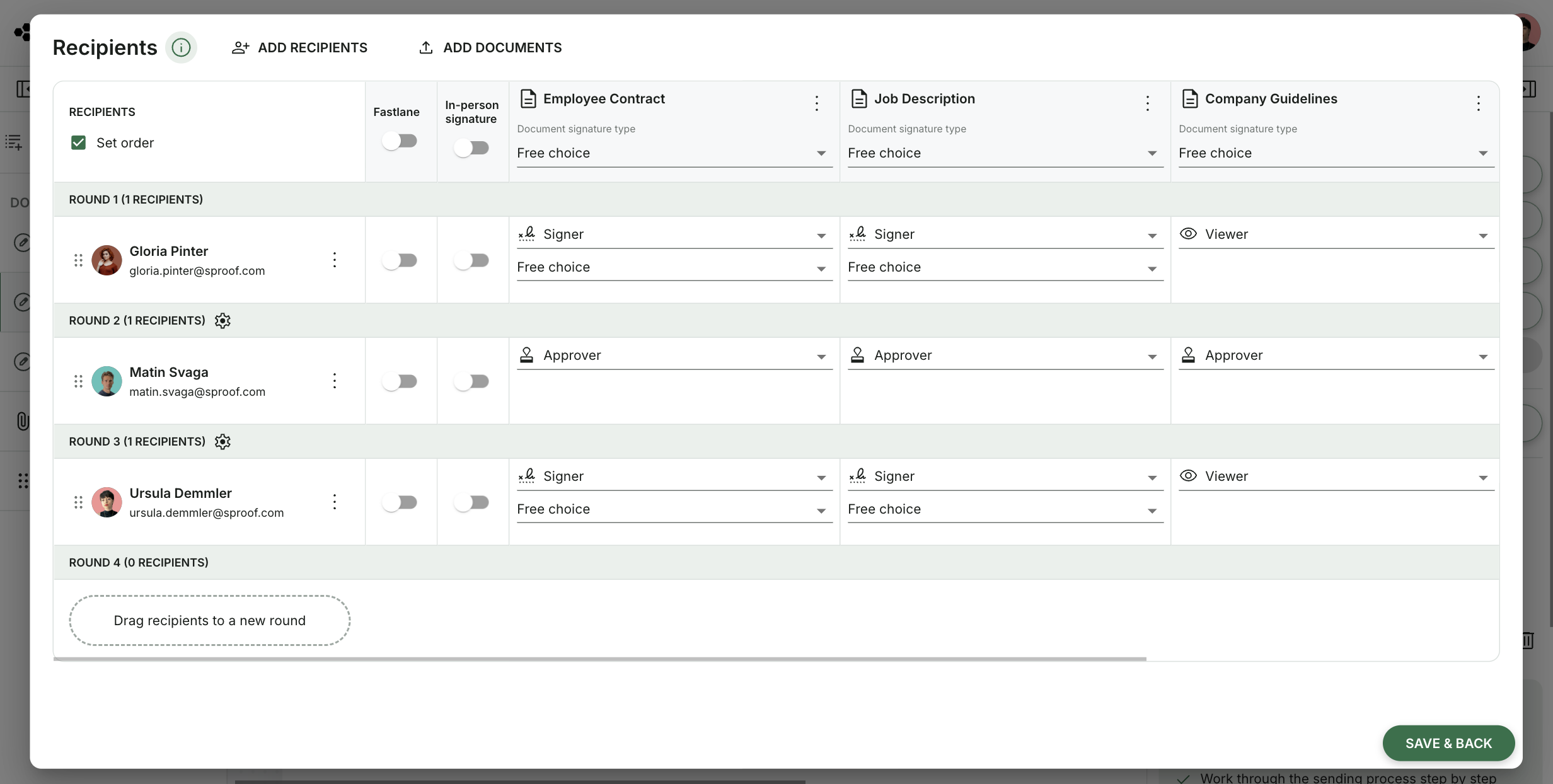Image resolution: width=1553 pixels, height=784 pixels.
Task: Enable the header In-person signature toggle
Action: [x=471, y=148]
